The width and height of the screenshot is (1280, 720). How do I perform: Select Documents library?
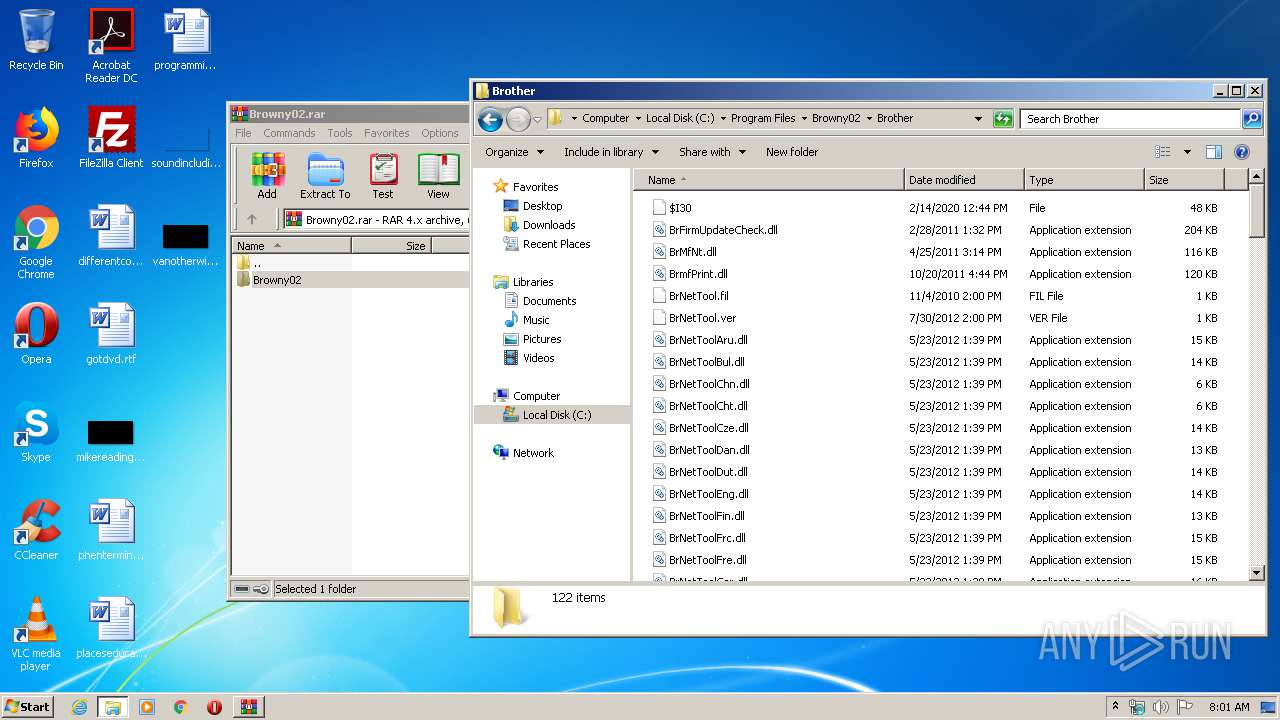pyautogui.click(x=549, y=301)
